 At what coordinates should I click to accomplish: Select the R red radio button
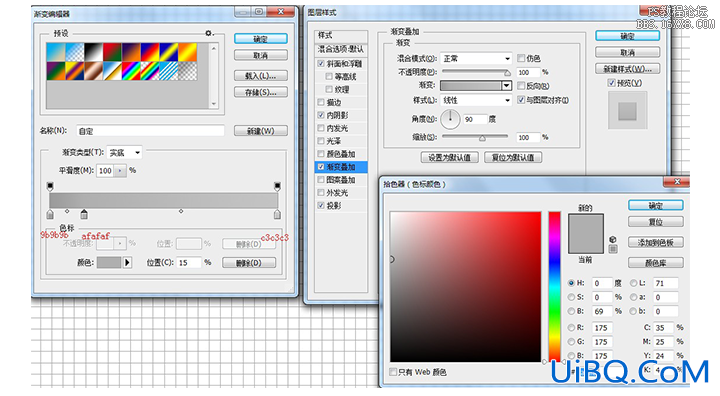coord(571,328)
